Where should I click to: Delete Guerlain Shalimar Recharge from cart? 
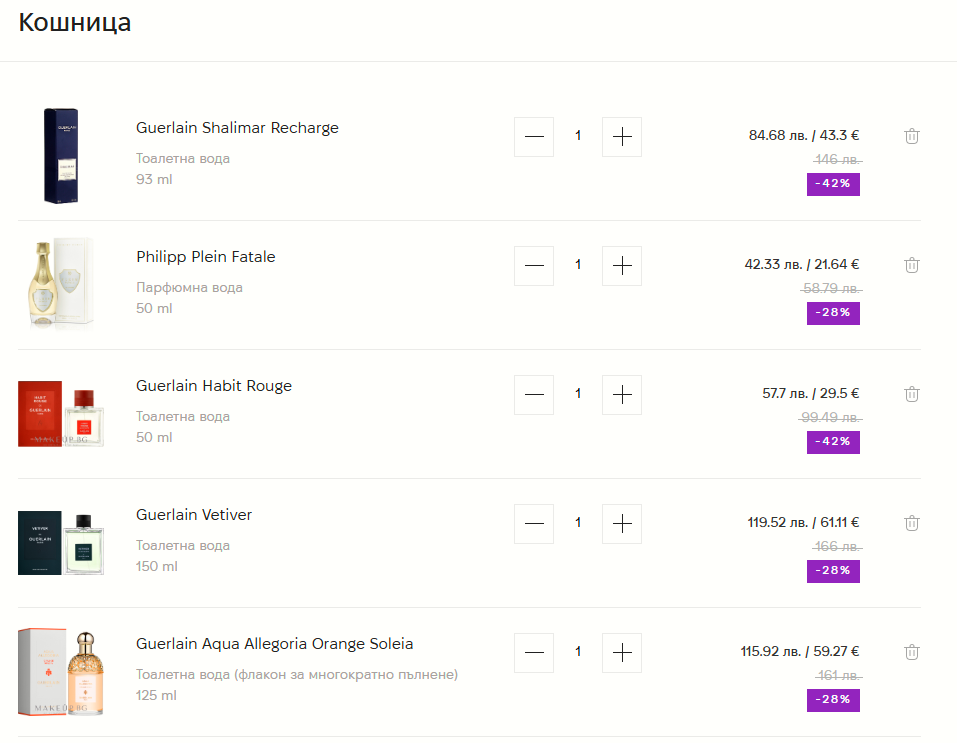pyautogui.click(x=911, y=136)
